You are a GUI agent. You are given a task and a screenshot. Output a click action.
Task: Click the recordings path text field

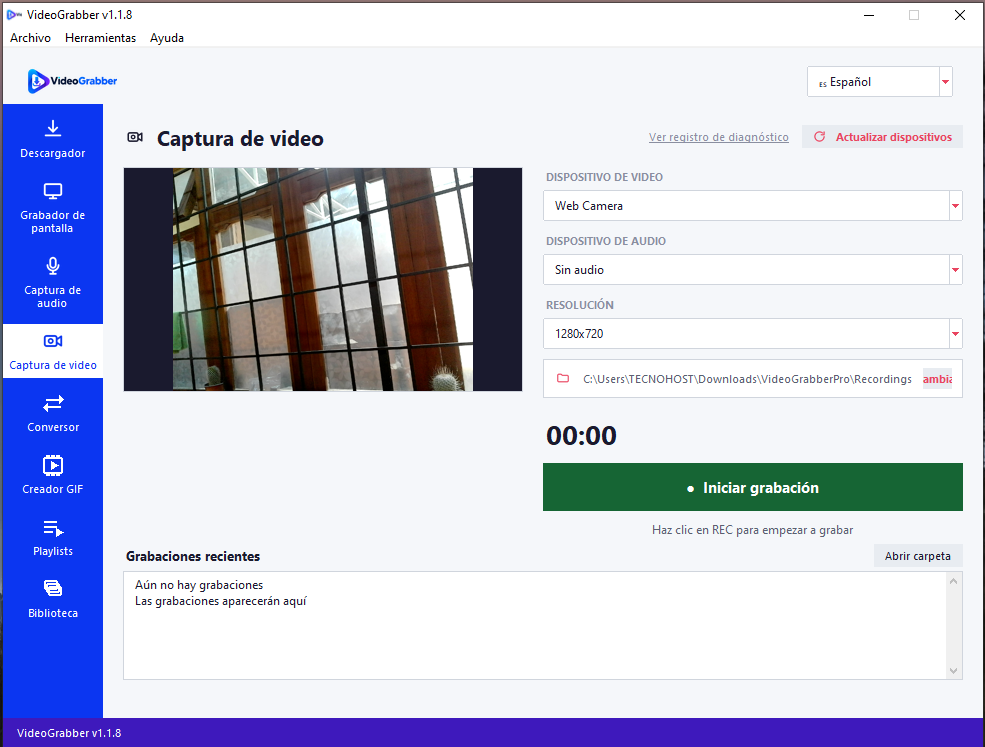click(747, 379)
